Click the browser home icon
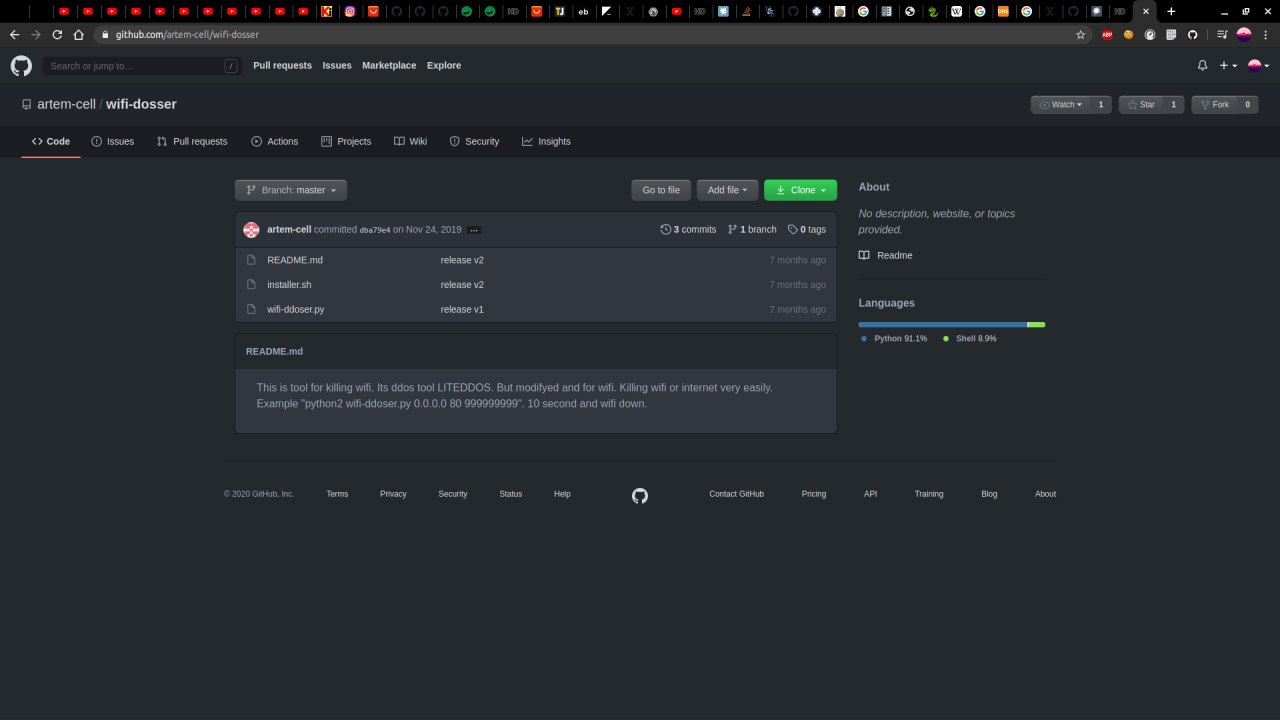The height and width of the screenshot is (720, 1280). point(78,34)
